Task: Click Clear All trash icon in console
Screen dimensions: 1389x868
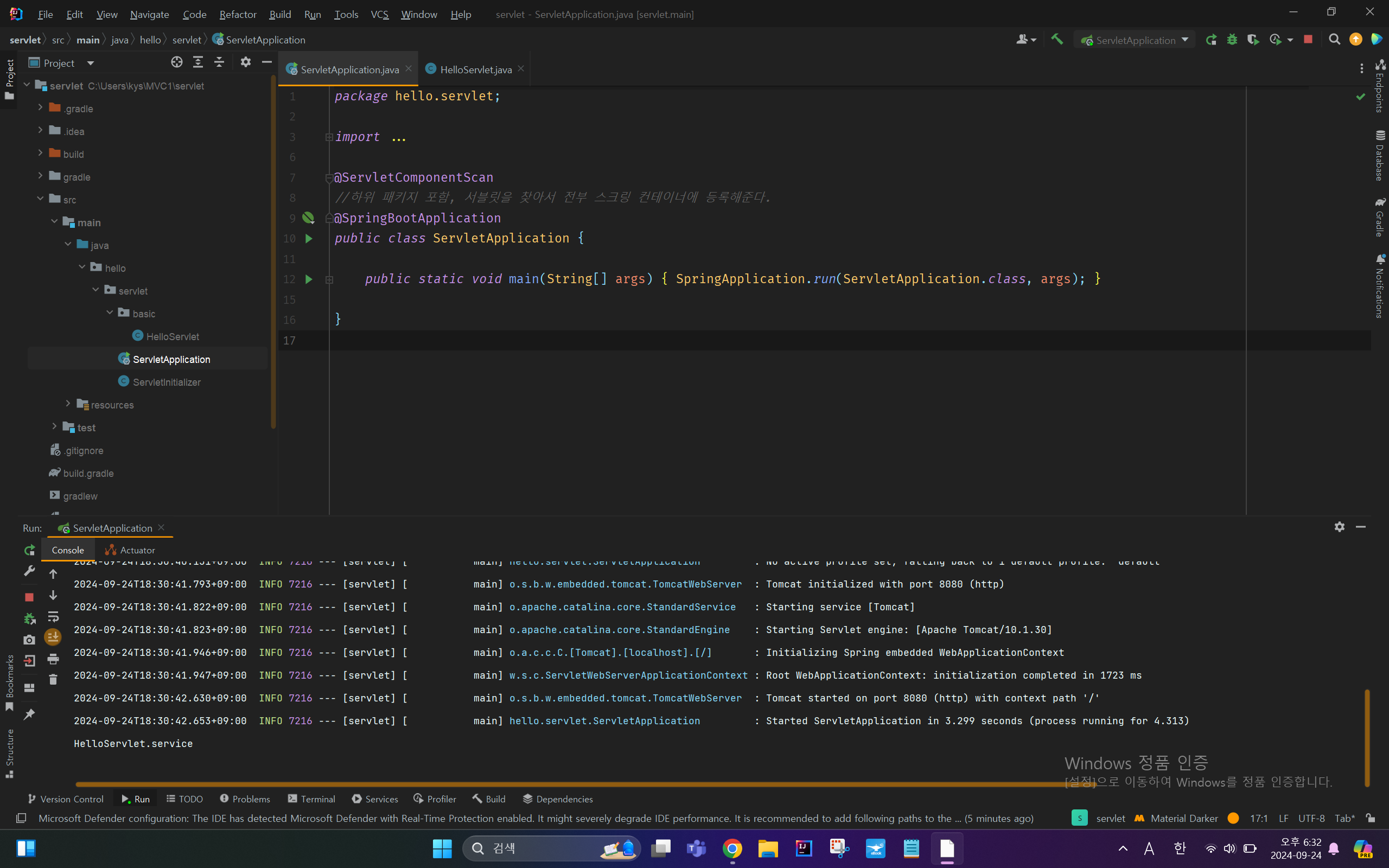Action: click(x=53, y=680)
